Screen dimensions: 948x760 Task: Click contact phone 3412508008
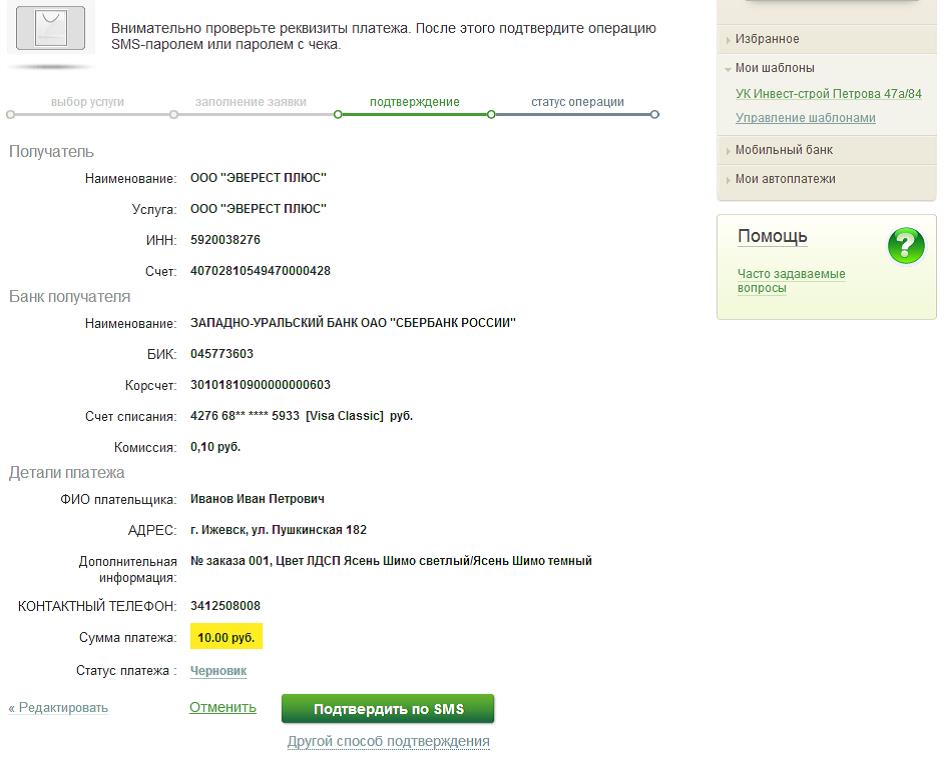(225, 606)
